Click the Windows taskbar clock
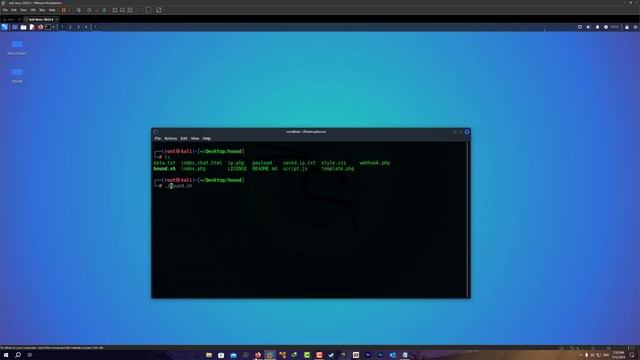 pos(619,355)
